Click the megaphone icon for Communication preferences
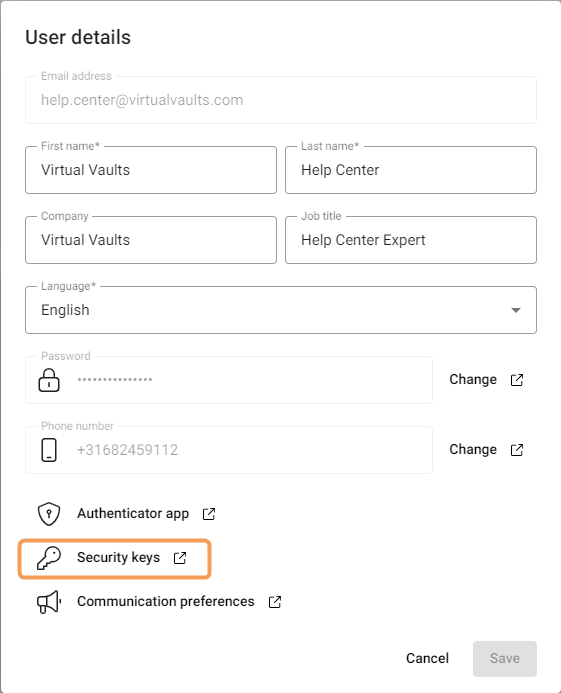This screenshot has width=561, height=693. (x=49, y=602)
